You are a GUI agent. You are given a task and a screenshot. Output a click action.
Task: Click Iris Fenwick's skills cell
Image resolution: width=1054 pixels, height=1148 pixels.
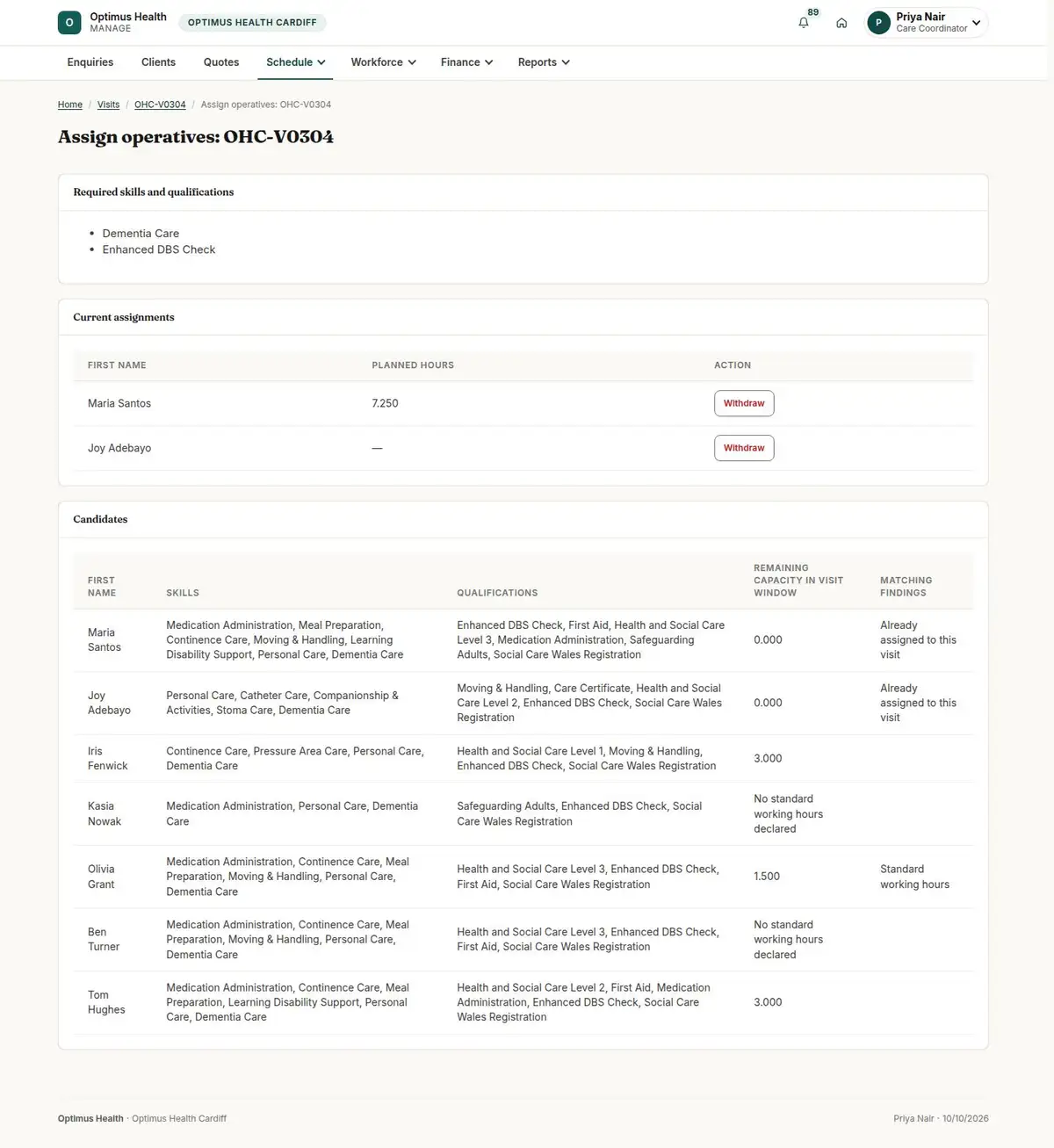pos(295,758)
